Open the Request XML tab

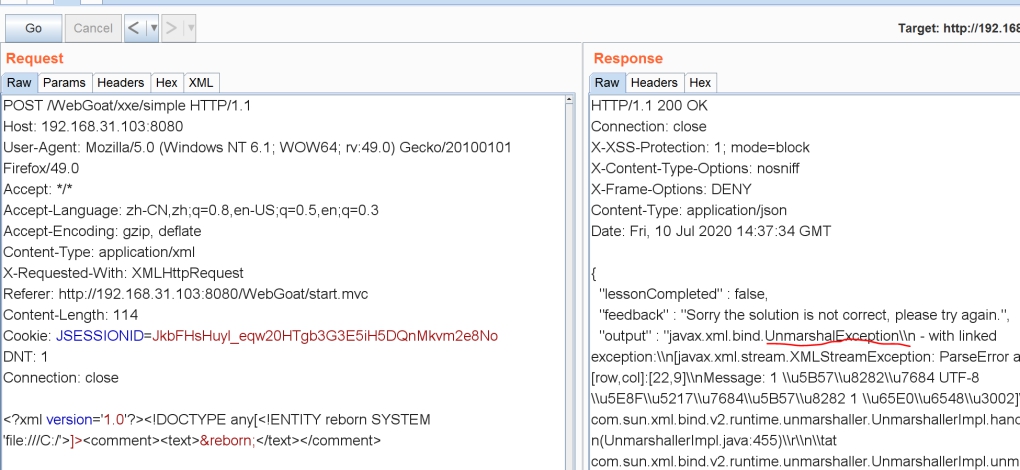point(201,83)
